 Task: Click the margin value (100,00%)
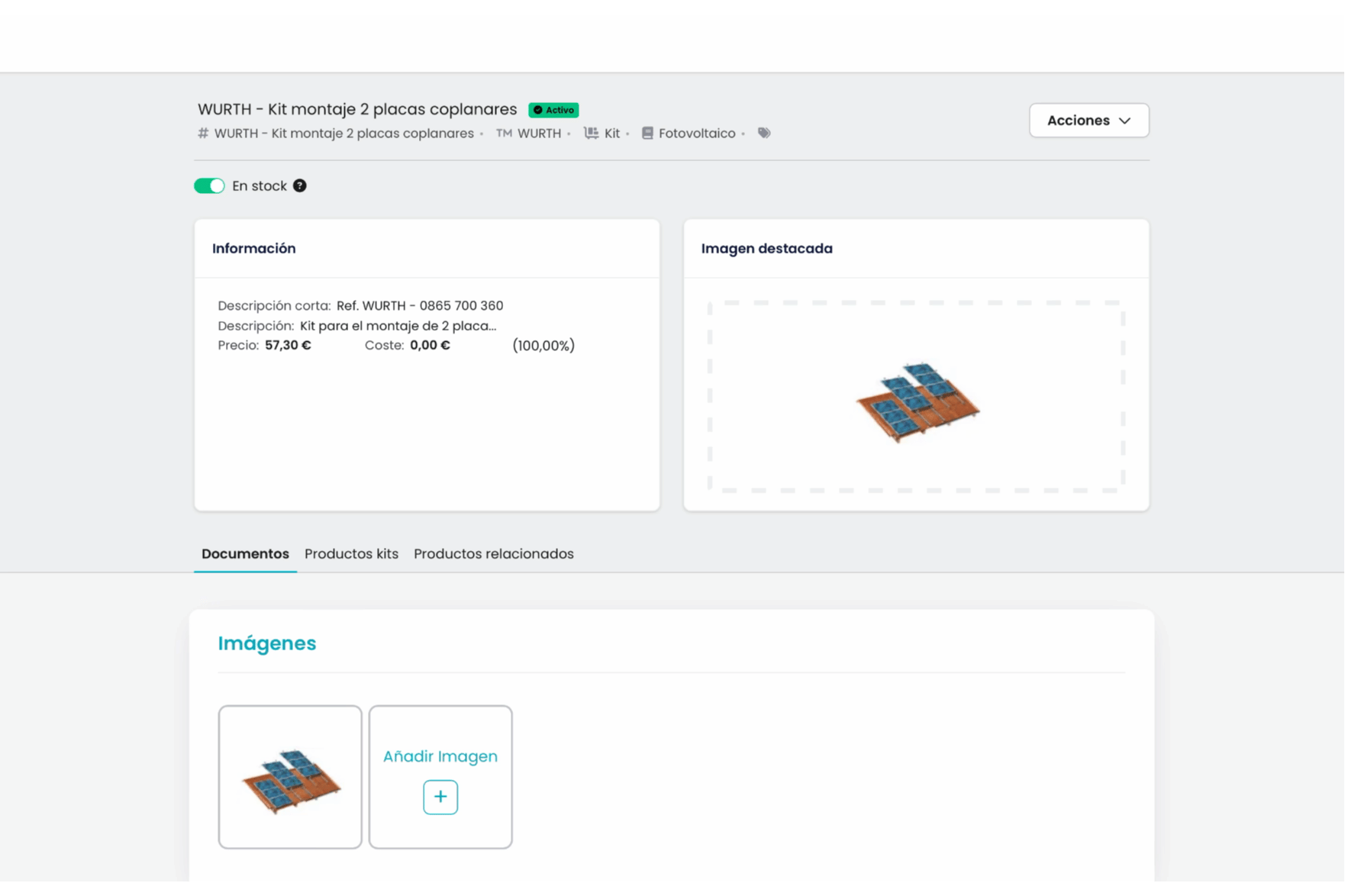543,345
